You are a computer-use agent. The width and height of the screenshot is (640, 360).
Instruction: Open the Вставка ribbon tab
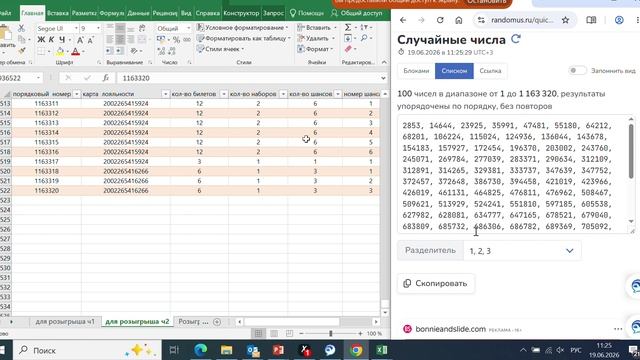(58, 13)
